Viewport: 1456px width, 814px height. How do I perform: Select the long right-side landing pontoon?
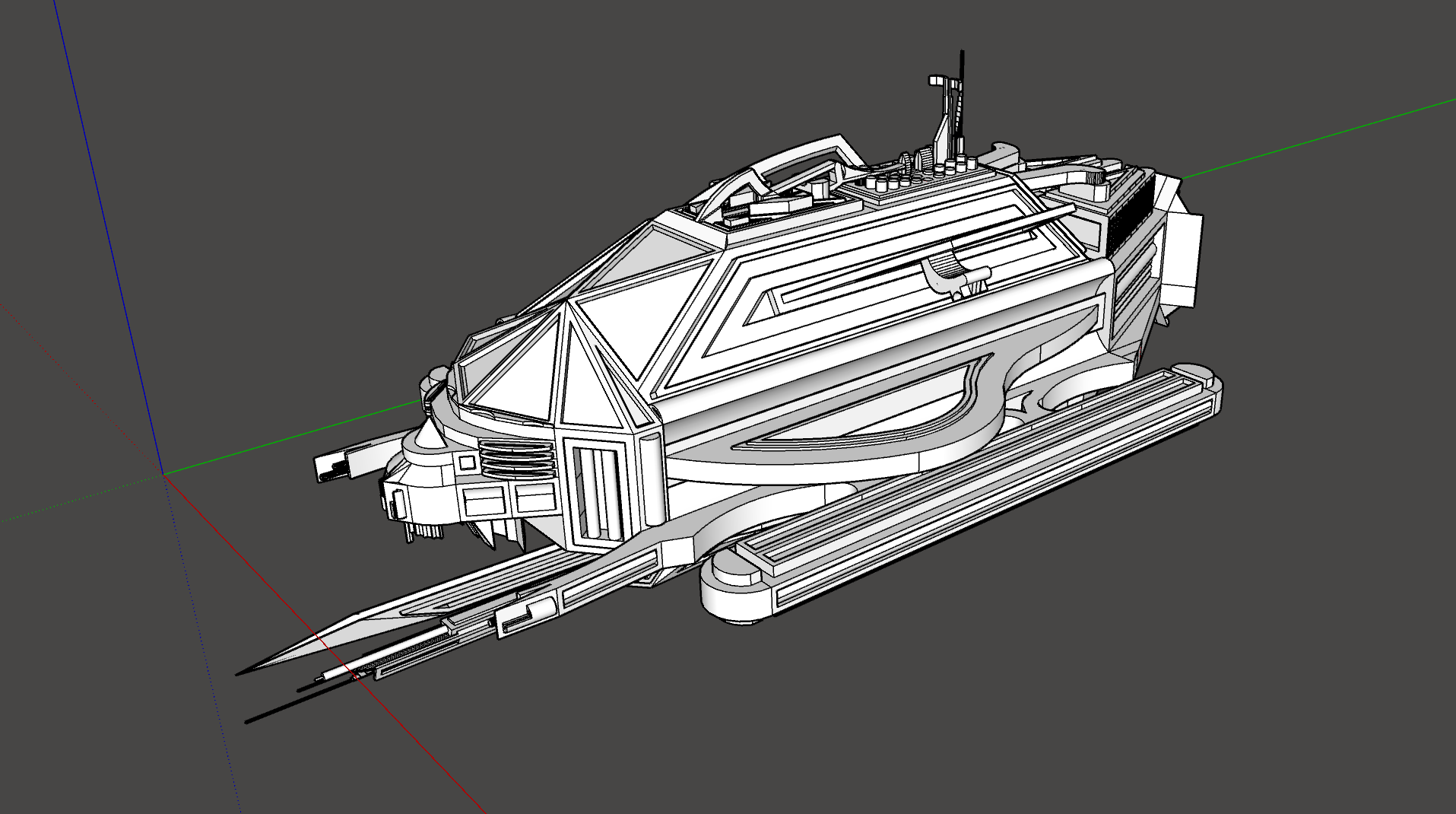962,495
